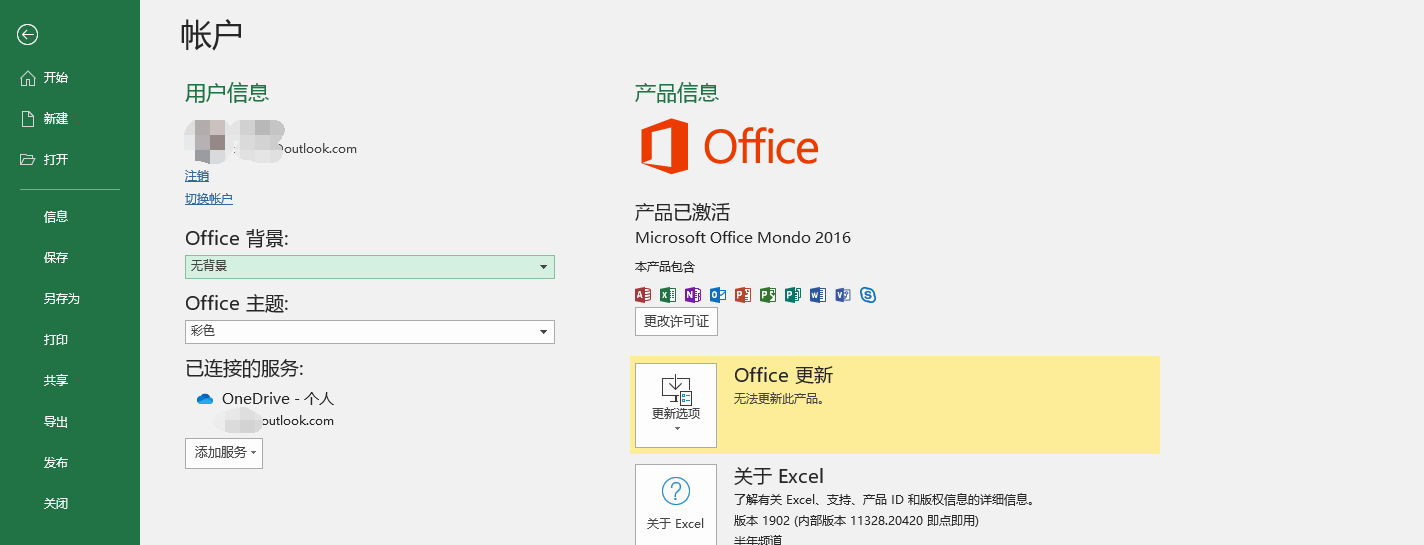Click the 帐户 page title
Viewport: 1424px width, 545px height.
(212, 35)
